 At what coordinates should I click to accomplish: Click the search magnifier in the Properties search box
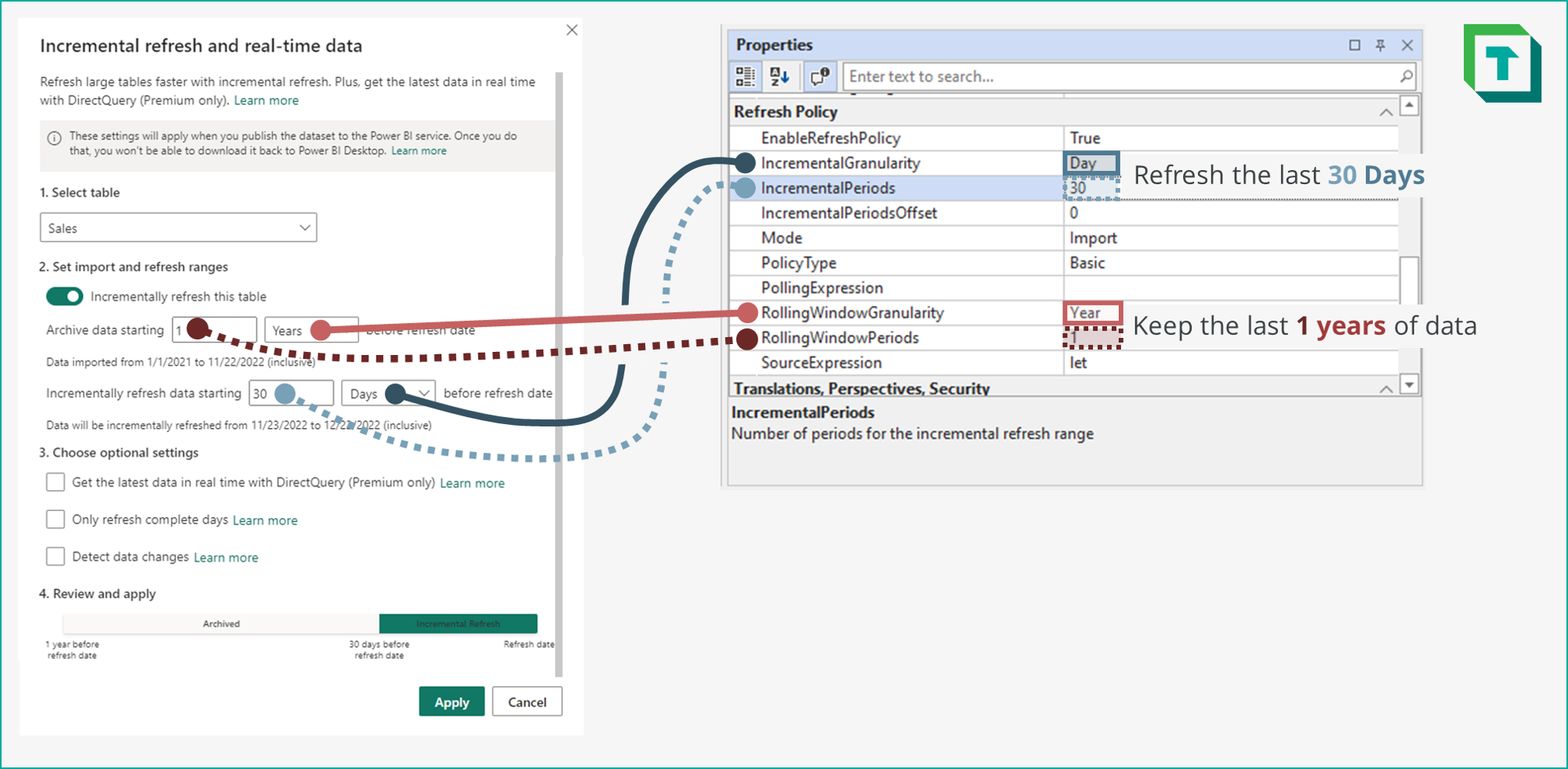pyautogui.click(x=1406, y=76)
